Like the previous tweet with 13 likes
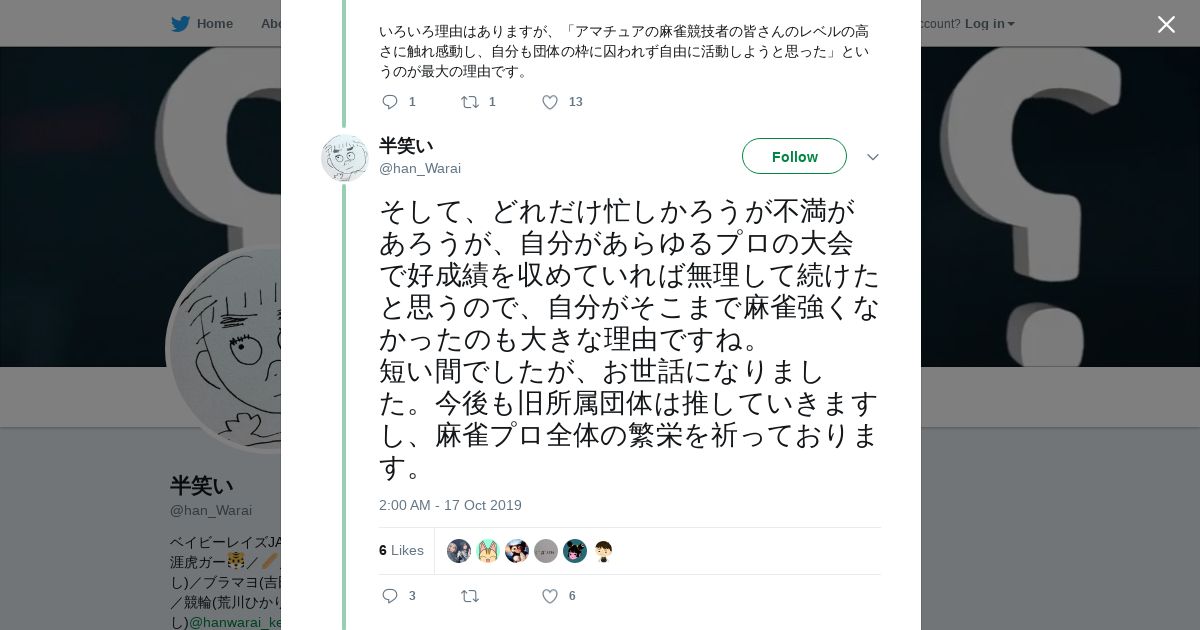Screen dimensions: 1200x630 point(549,102)
